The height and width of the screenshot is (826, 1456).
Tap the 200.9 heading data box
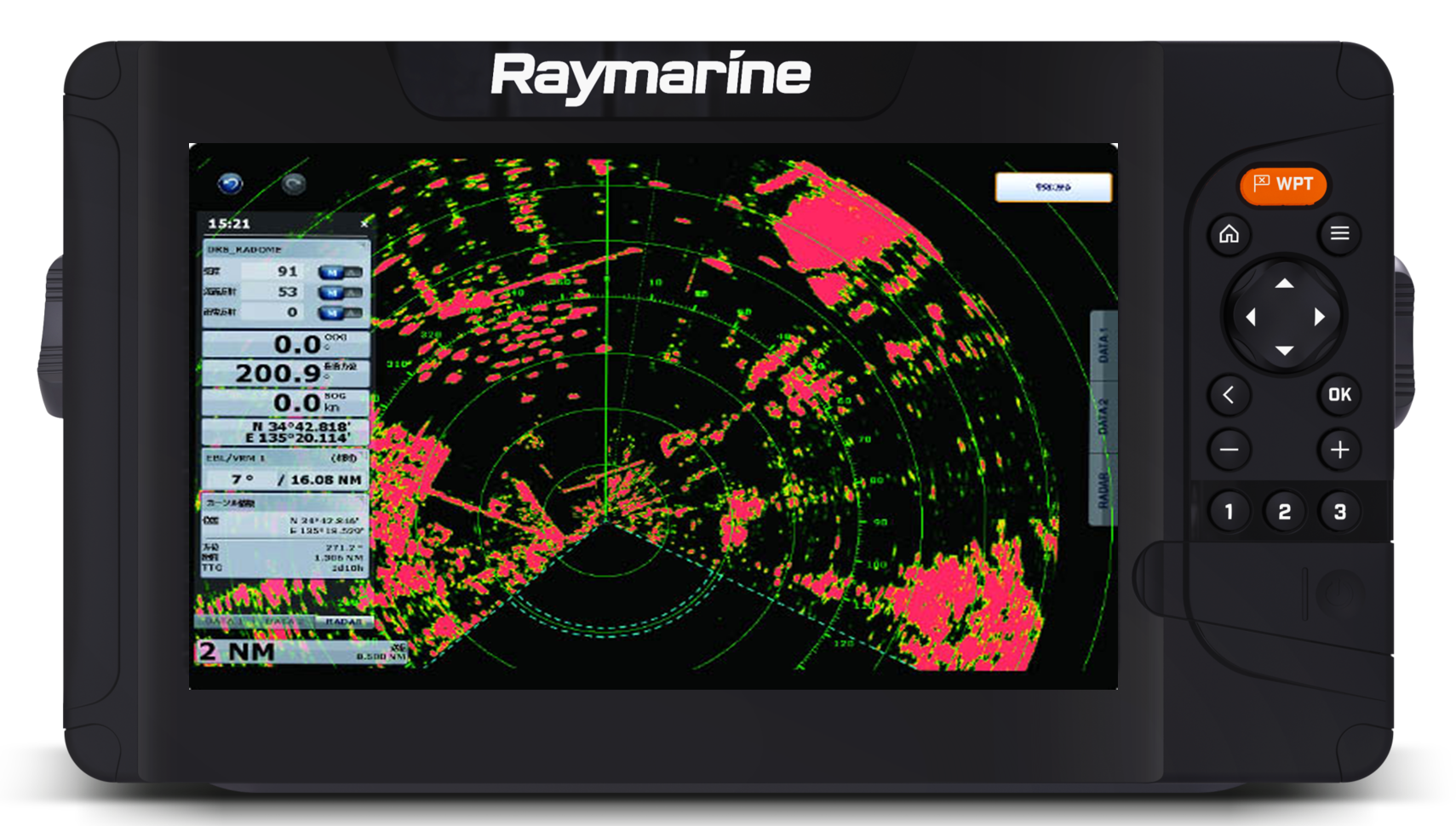285,373
